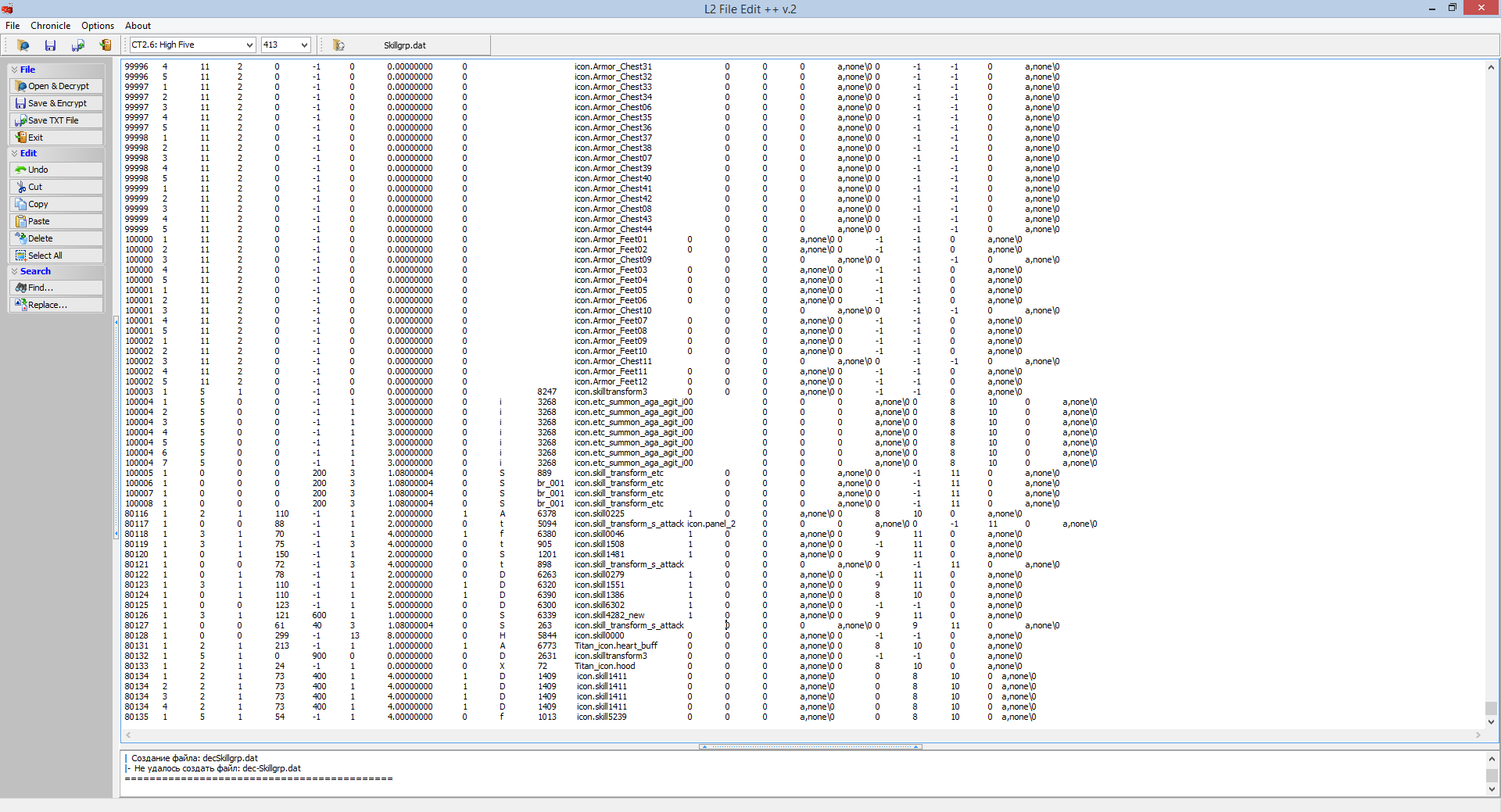
Task: Click the Find binoculars icon in Search panel
Action: [x=22, y=288]
